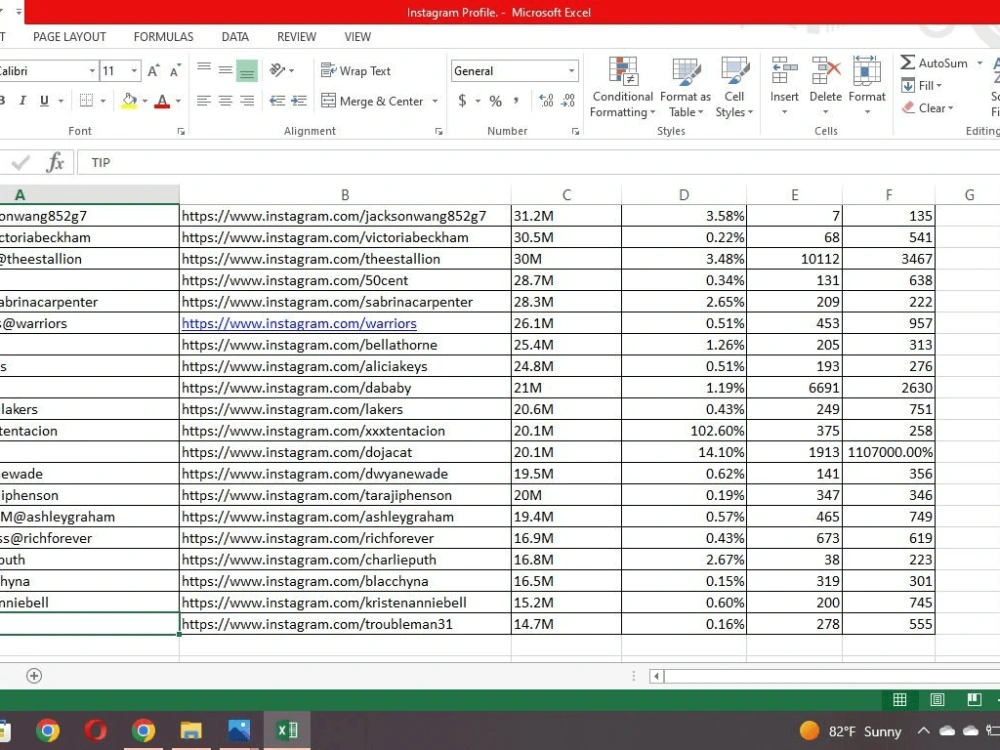Click Insert Function fx icon
Viewport: 1000px width, 750px height.
coord(55,163)
